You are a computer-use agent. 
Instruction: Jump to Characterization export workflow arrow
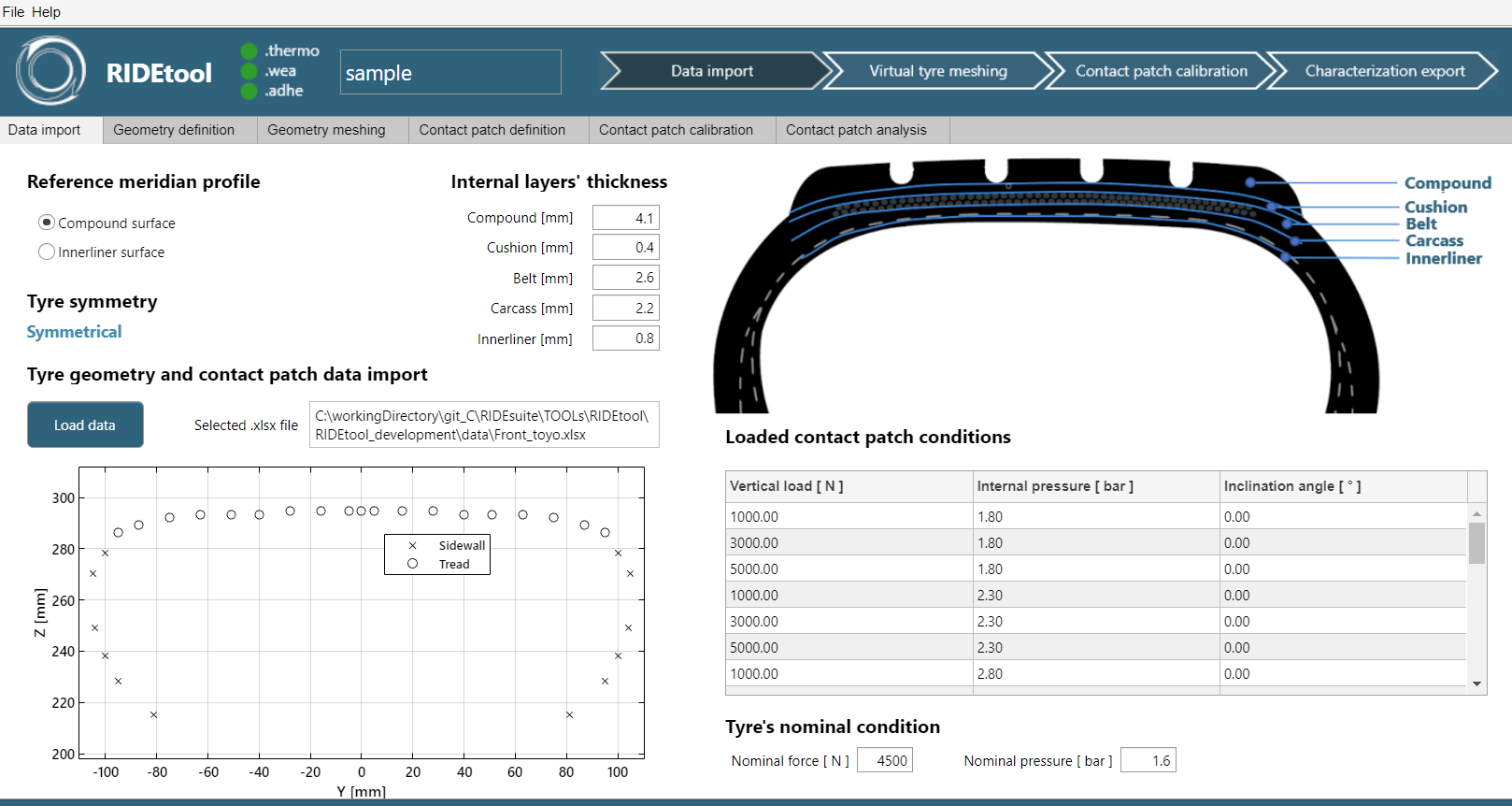click(1384, 71)
